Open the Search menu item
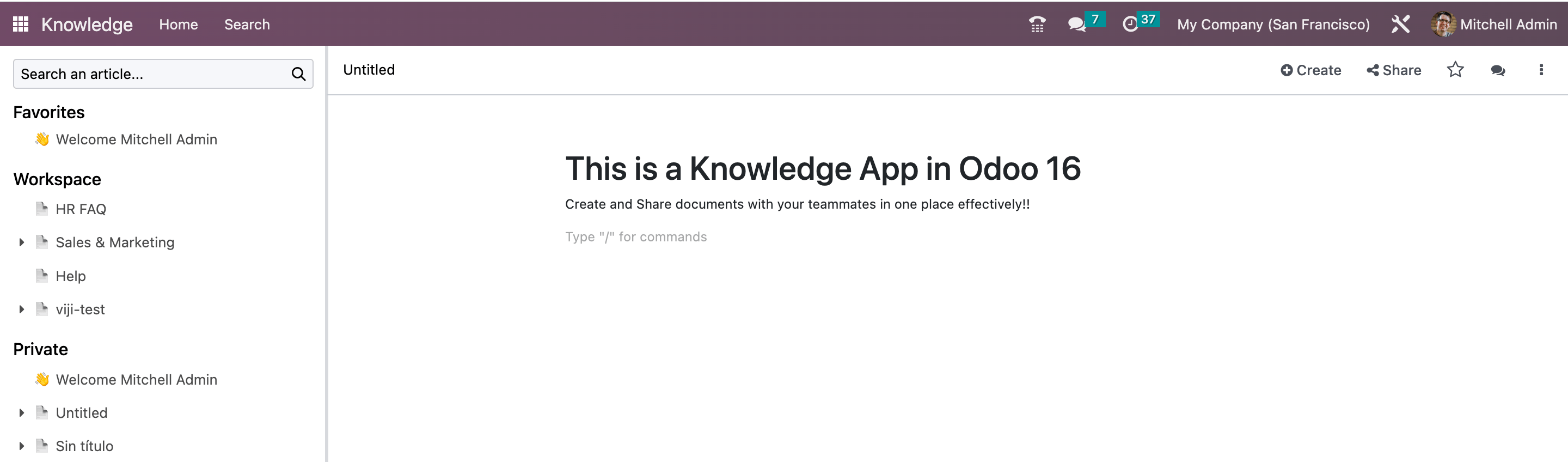 coord(247,25)
